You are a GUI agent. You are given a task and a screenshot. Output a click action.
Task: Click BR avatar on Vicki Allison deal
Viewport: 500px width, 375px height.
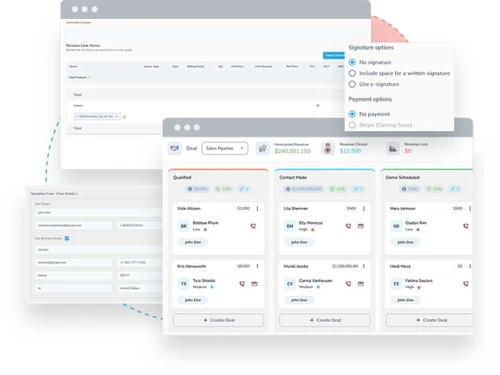point(184,226)
